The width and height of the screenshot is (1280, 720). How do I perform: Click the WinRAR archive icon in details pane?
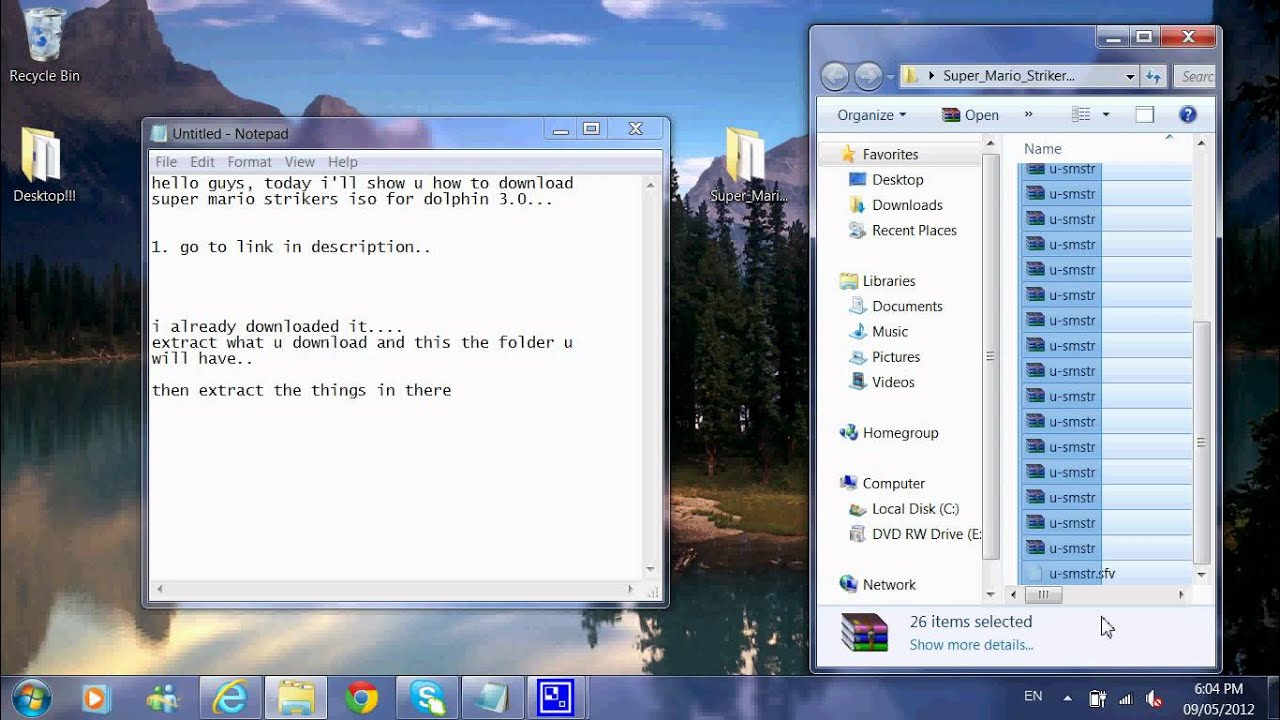click(x=864, y=632)
